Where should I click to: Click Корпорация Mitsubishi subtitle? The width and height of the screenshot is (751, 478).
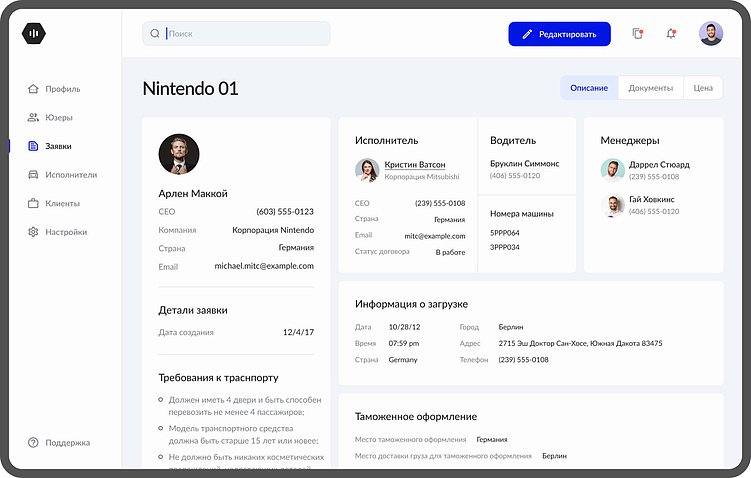(x=421, y=177)
